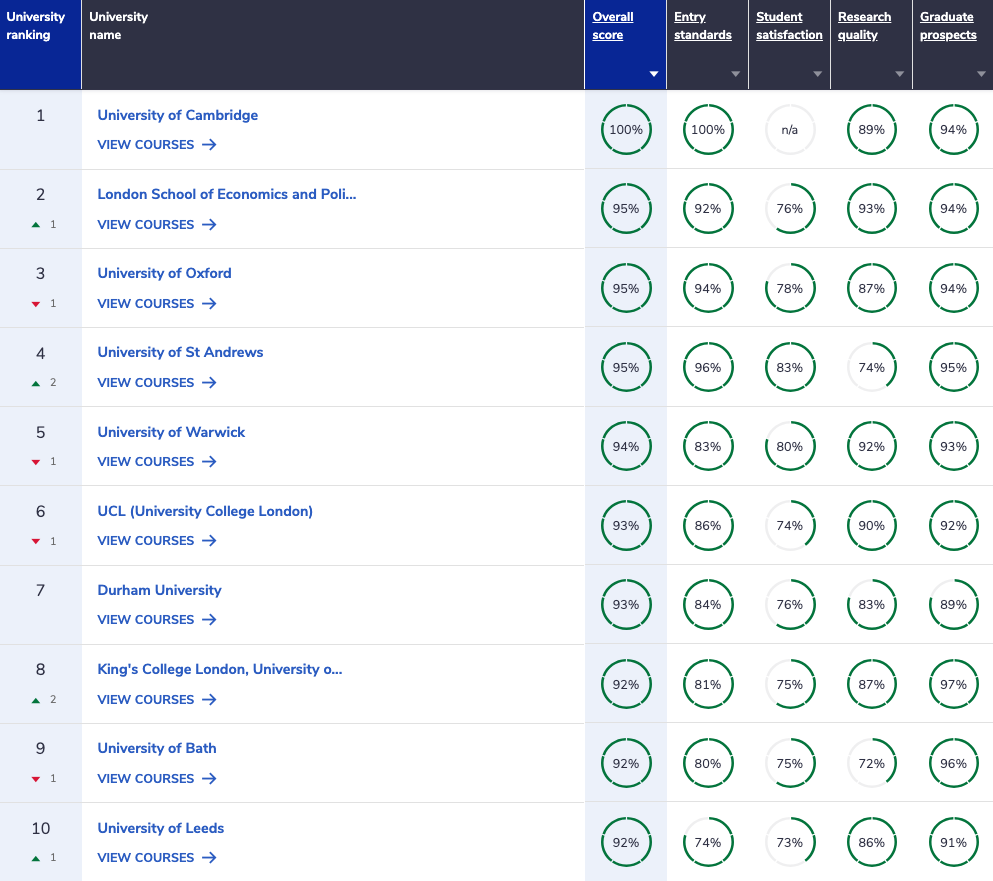Click the University name column header
This screenshot has width=993, height=881.
[333, 44]
